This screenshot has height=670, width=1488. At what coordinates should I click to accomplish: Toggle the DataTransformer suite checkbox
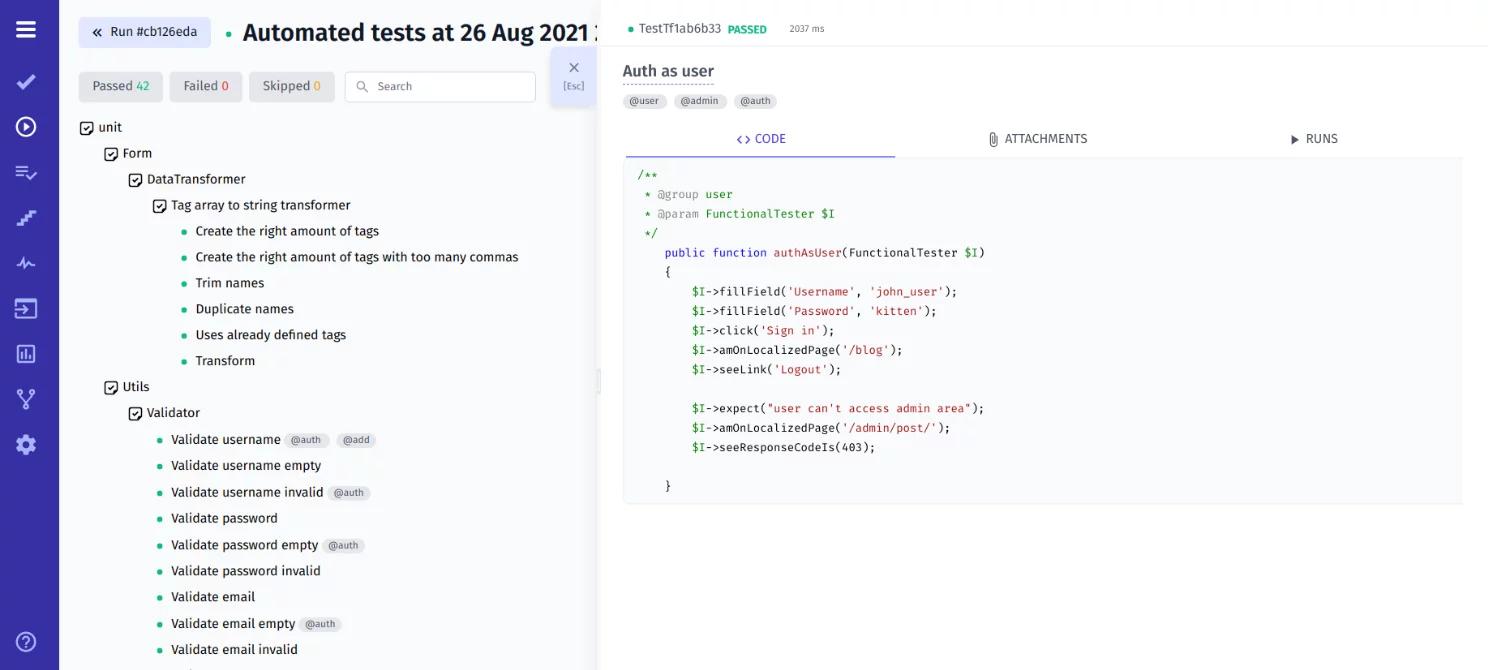[136, 180]
